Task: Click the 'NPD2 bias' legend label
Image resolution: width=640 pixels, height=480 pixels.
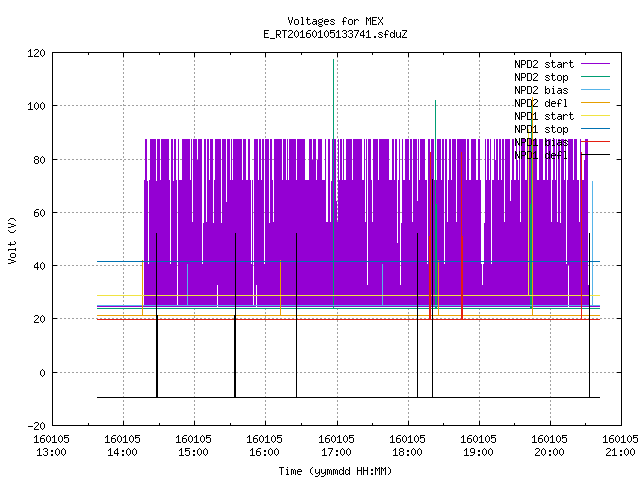Action: [x=541, y=90]
